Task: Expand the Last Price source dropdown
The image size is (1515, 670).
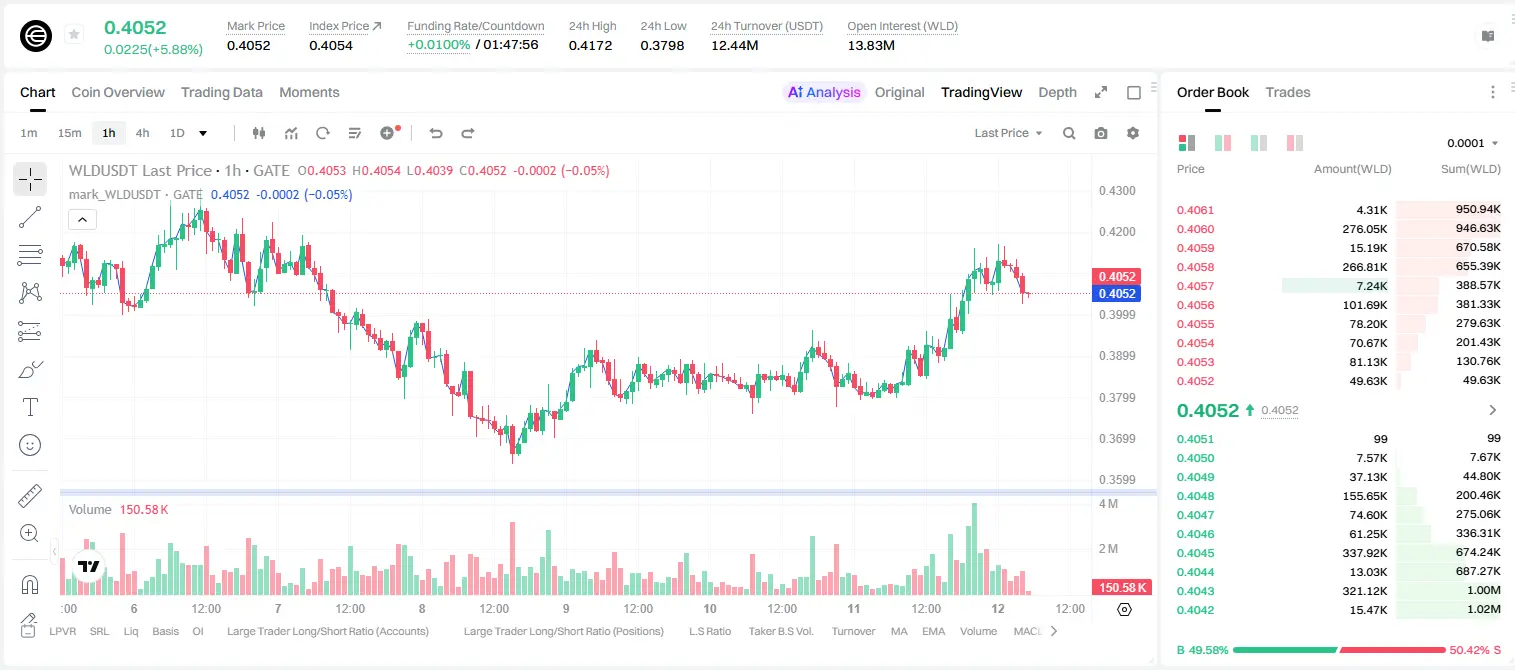Action: [1008, 133]
